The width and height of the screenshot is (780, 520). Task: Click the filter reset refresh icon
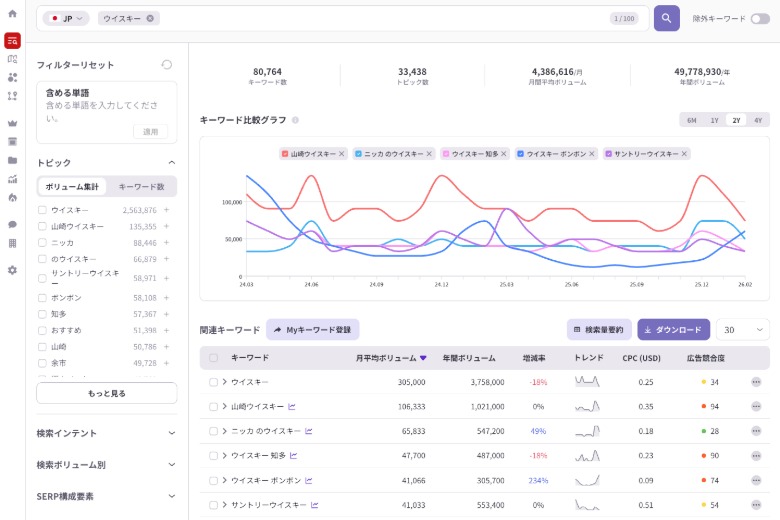pos(167,64)
